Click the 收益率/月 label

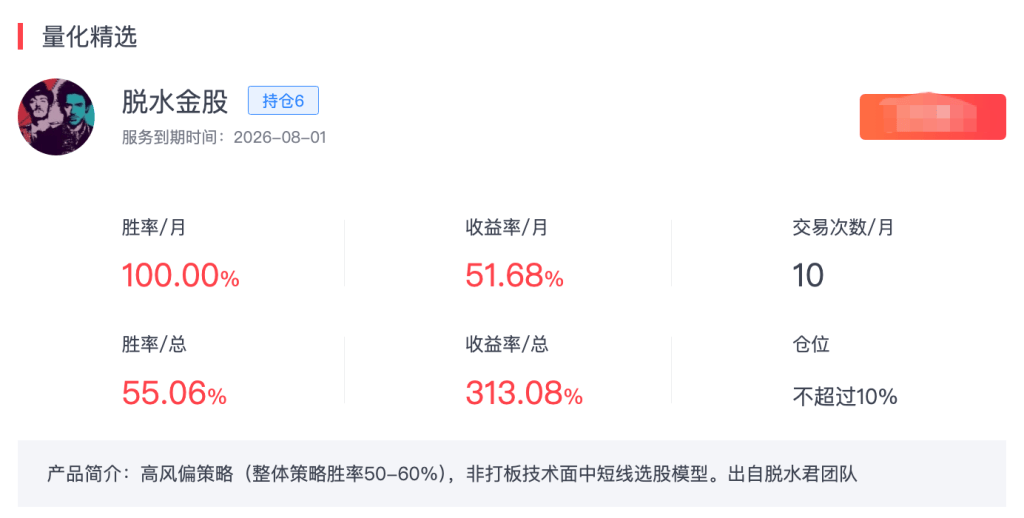tap(506, 227)
